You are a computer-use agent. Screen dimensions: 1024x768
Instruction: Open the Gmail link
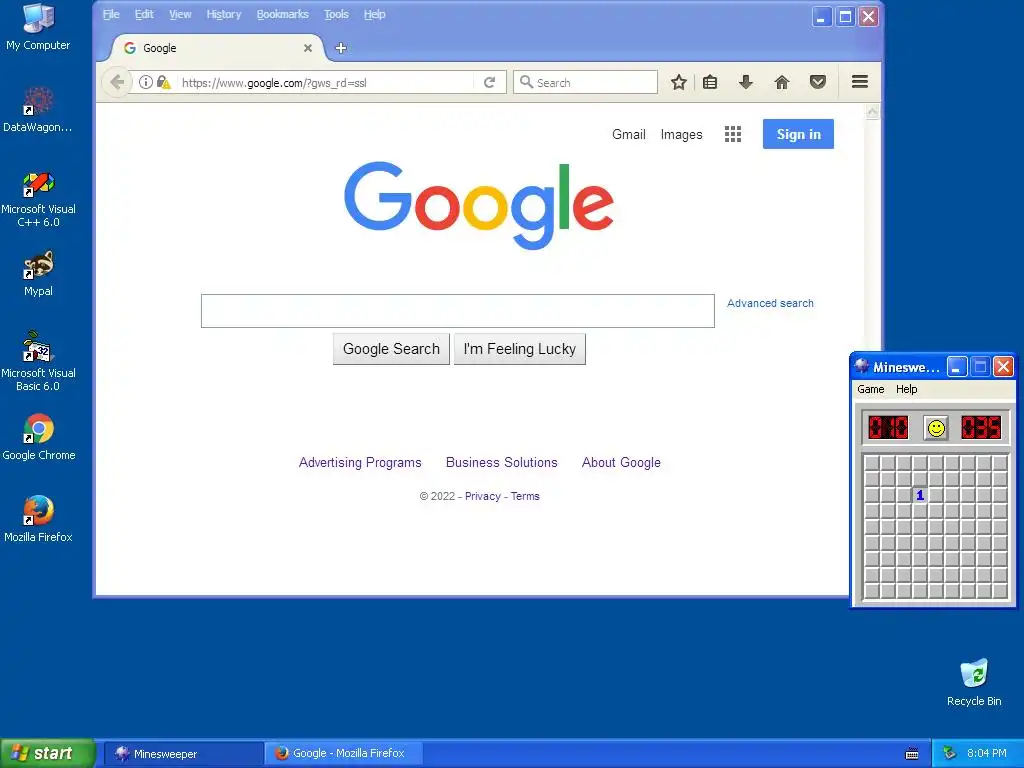[628, 135]
